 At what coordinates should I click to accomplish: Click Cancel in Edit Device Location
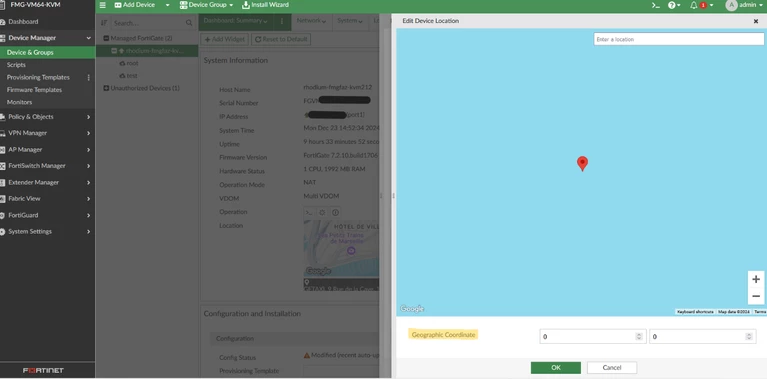point(612,368)
